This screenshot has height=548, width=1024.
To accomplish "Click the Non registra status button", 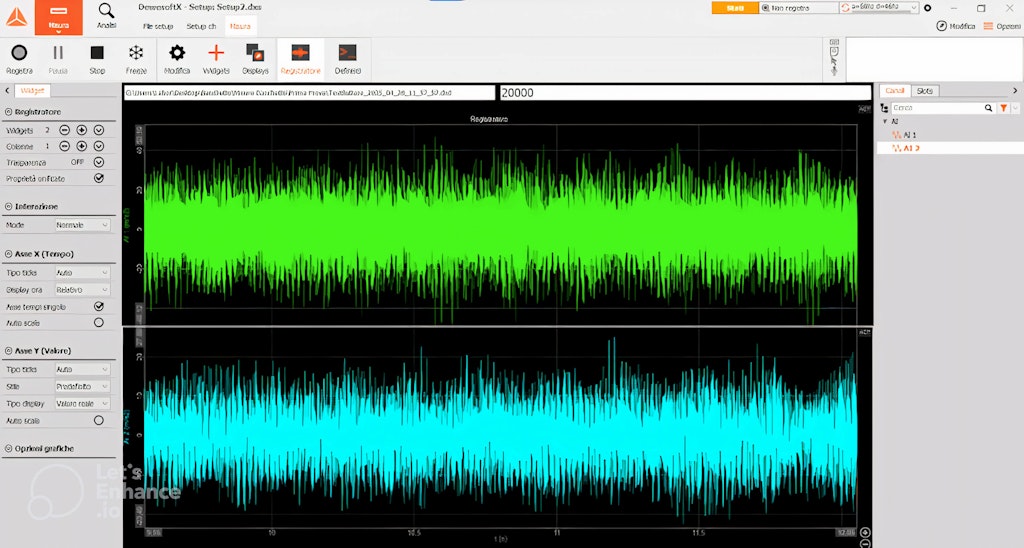I will 799,8.
